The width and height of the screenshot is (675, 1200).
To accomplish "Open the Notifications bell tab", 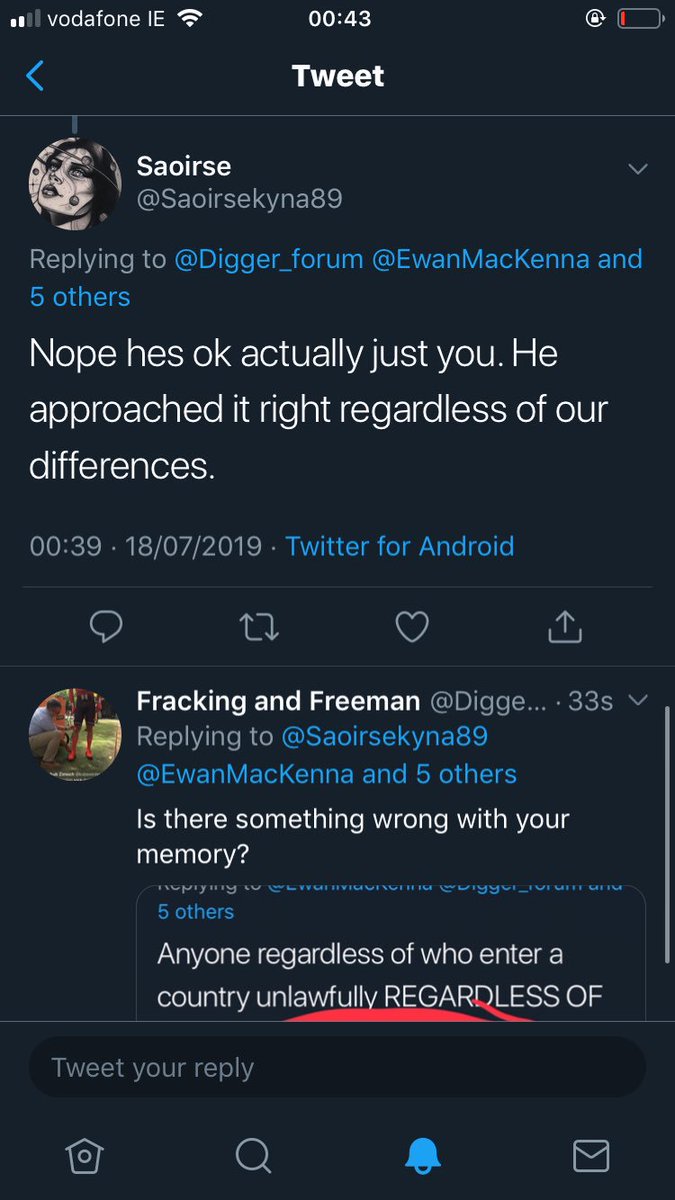I will [422, 1156].
